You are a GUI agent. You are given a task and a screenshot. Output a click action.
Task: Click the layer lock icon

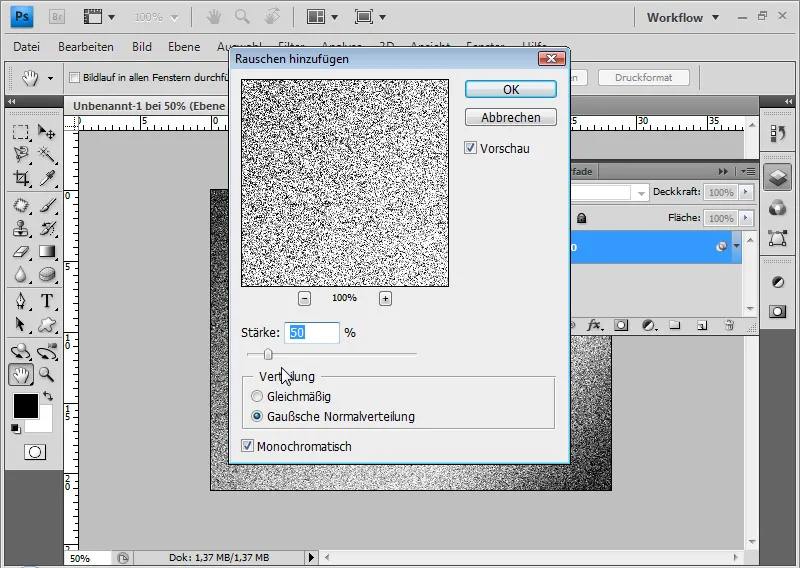581,218
